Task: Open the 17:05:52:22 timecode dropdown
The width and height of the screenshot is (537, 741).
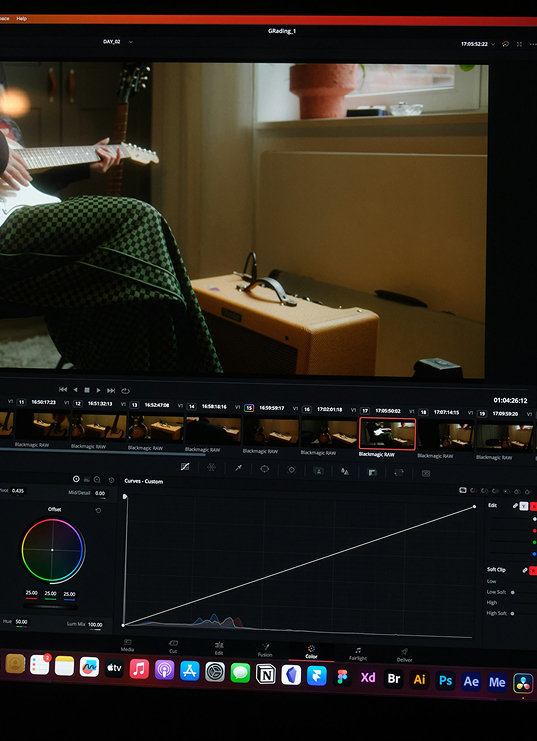Action: pos(494,44)
